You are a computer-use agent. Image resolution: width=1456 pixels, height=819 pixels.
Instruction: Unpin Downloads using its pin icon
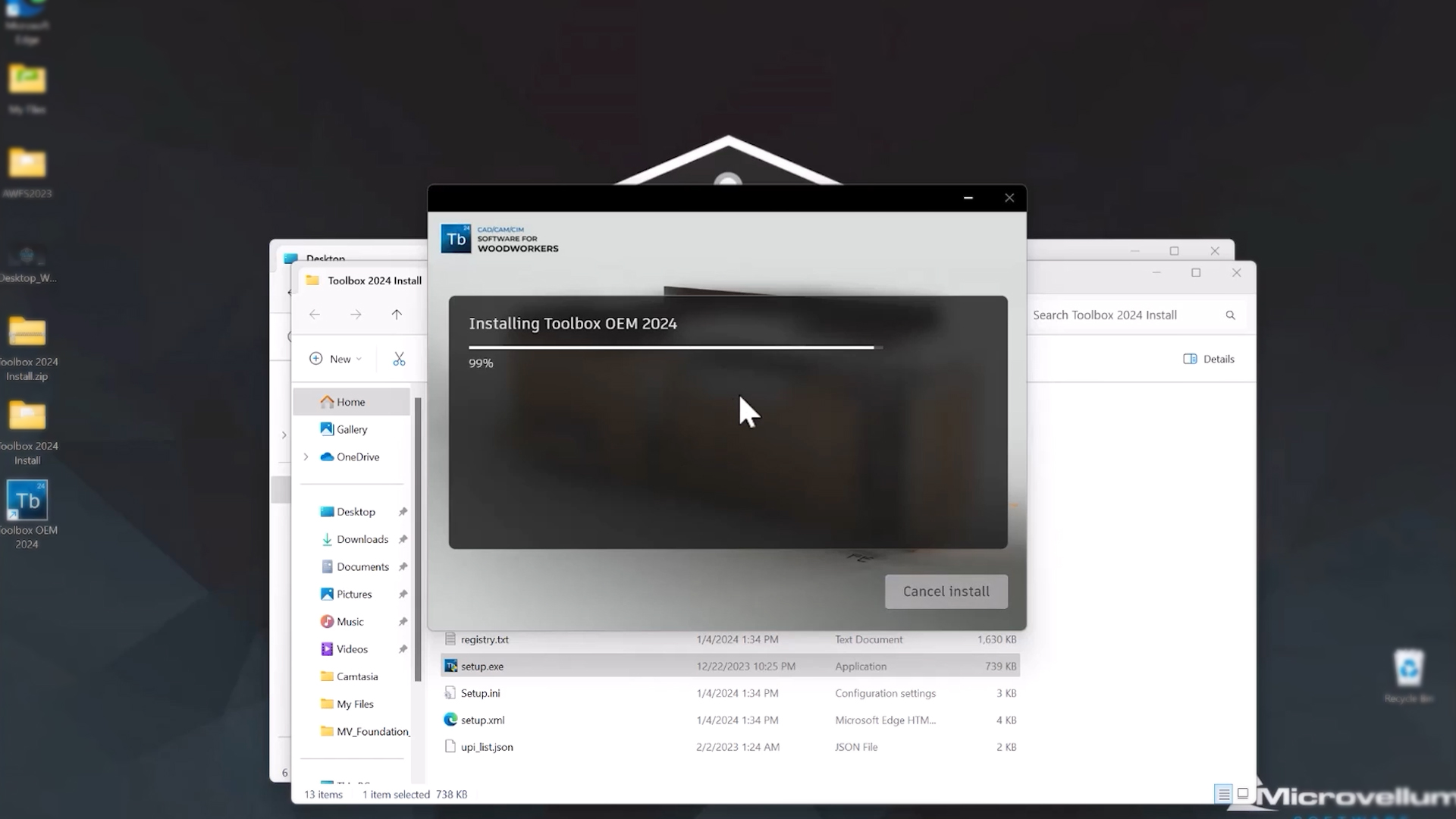pyautogui.click(x=403, y=539)
